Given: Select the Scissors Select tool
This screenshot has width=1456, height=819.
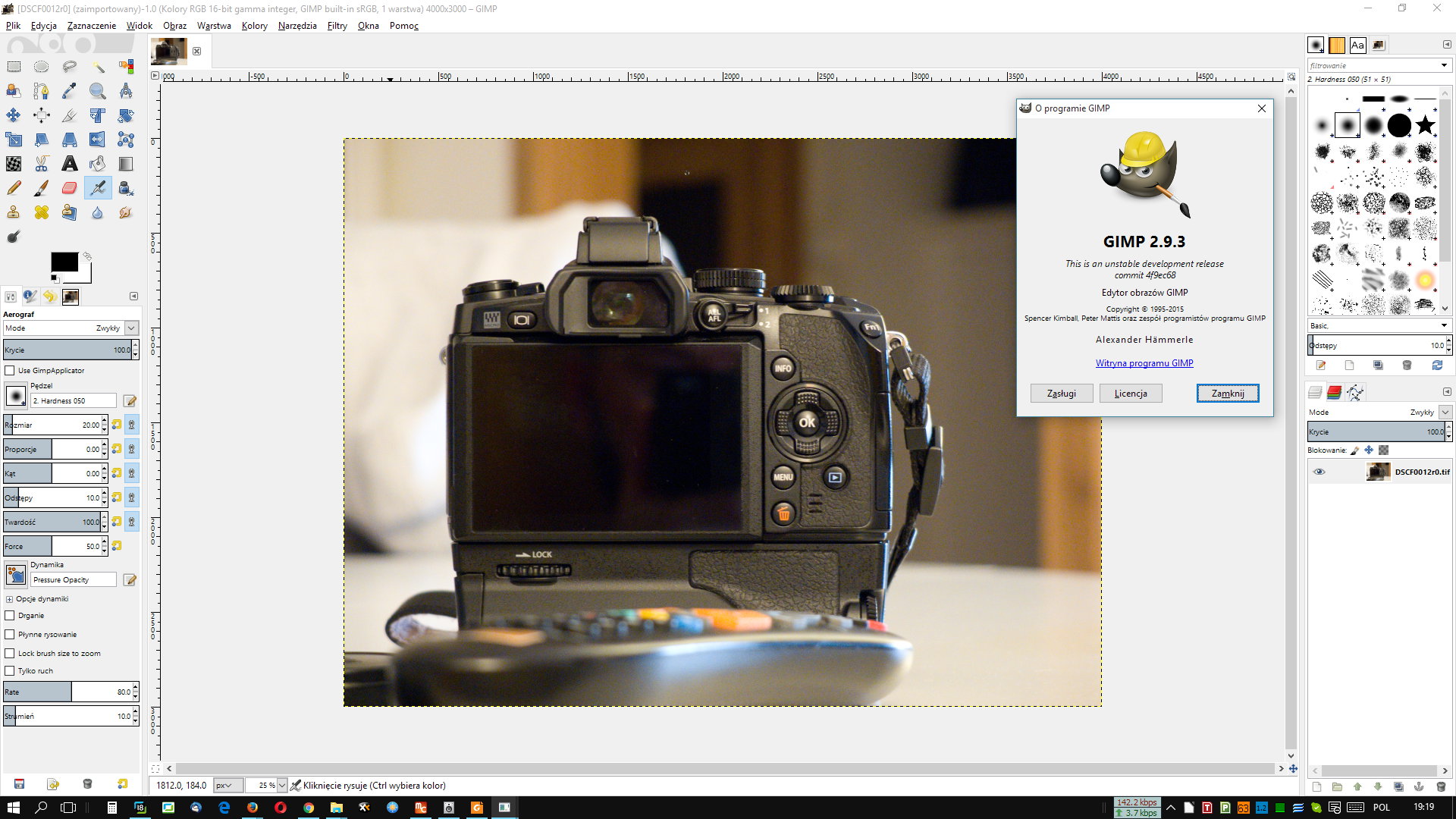Looking at the screenshot, I should point(42,164).
